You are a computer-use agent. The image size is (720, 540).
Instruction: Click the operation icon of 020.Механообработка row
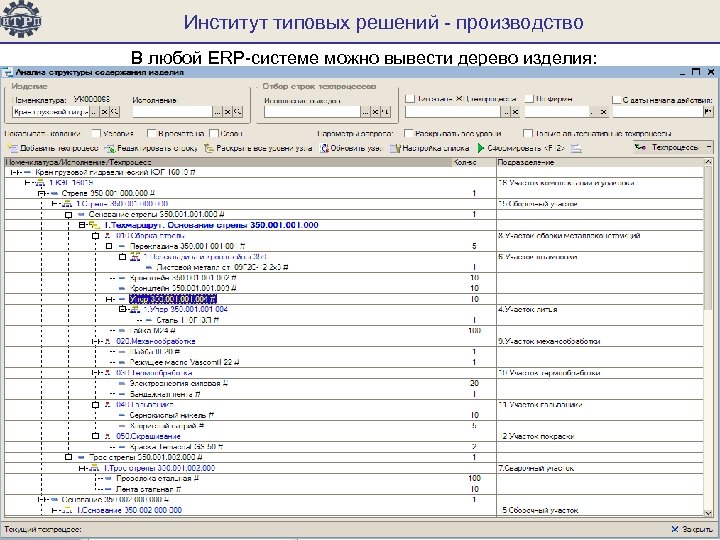(x=108, y=341)
